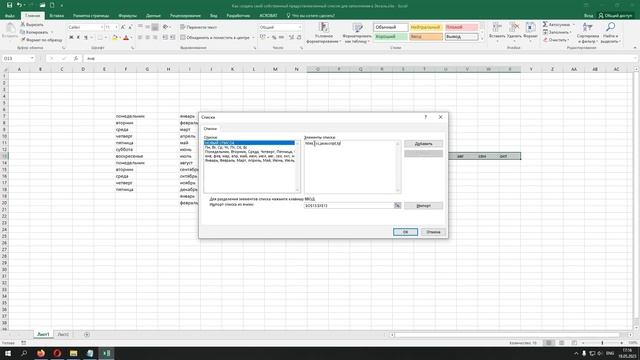Open help with the dialog question mark
Screen dimensions: 640x360
(x=425, y=117)
